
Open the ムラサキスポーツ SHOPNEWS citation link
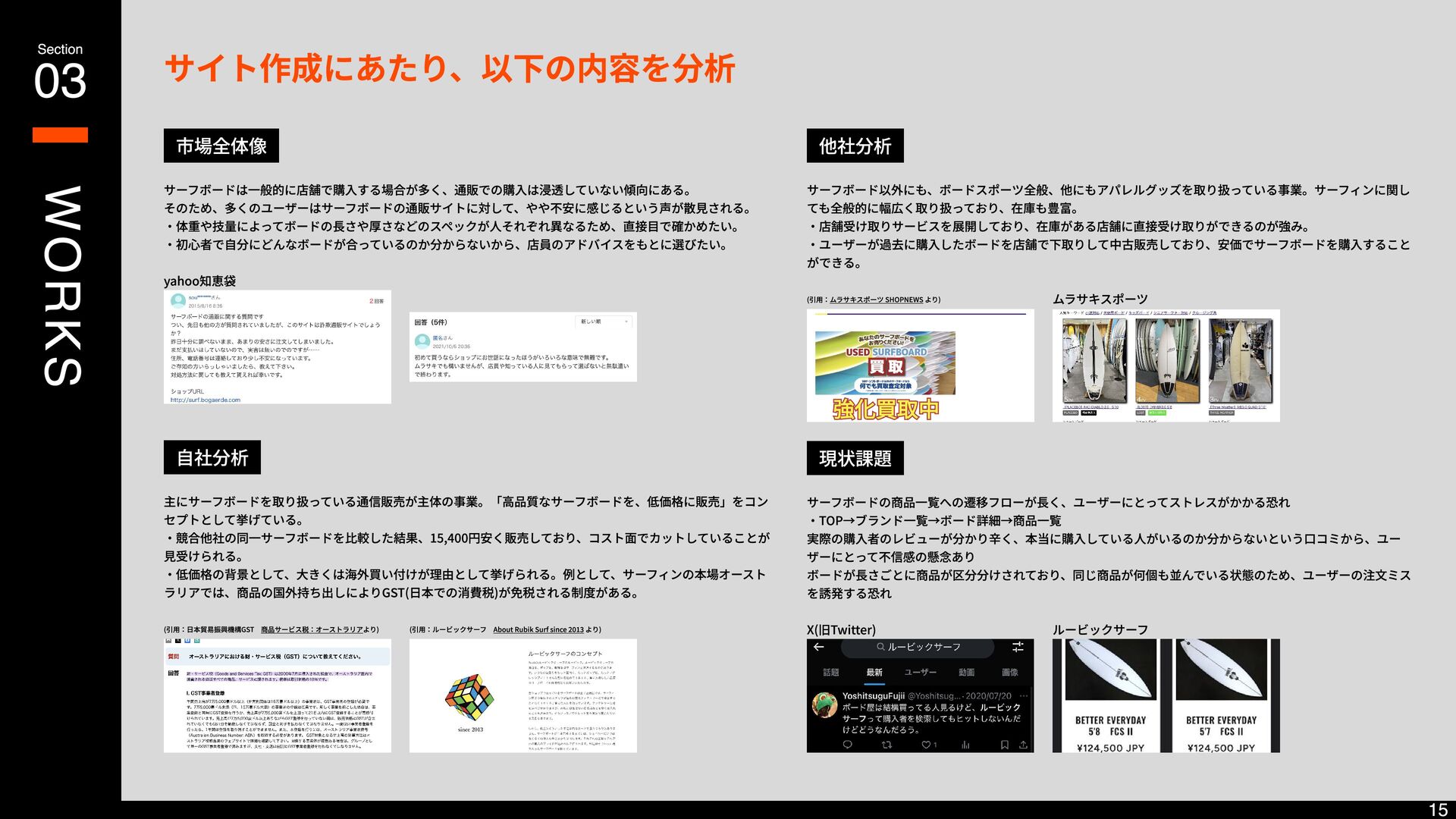(876, 300)
